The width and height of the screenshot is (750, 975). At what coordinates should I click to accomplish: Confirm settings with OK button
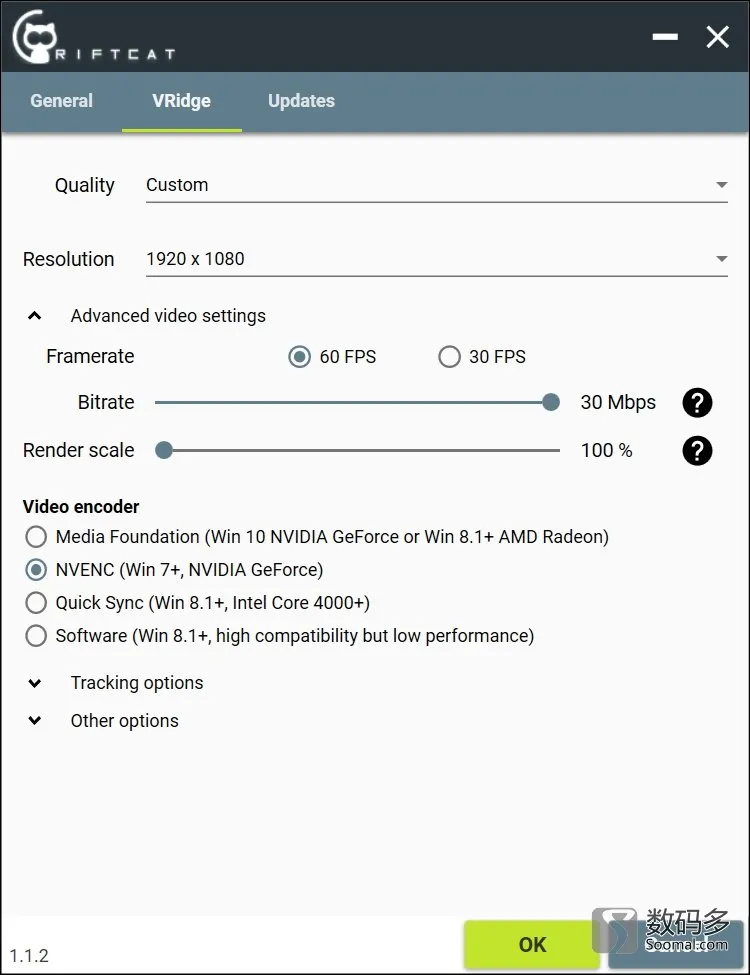tap(532, 945)
